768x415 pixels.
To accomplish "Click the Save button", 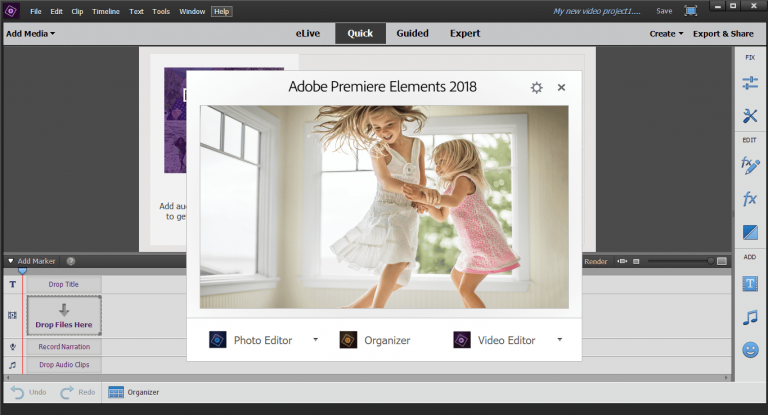I will point(664,11).
